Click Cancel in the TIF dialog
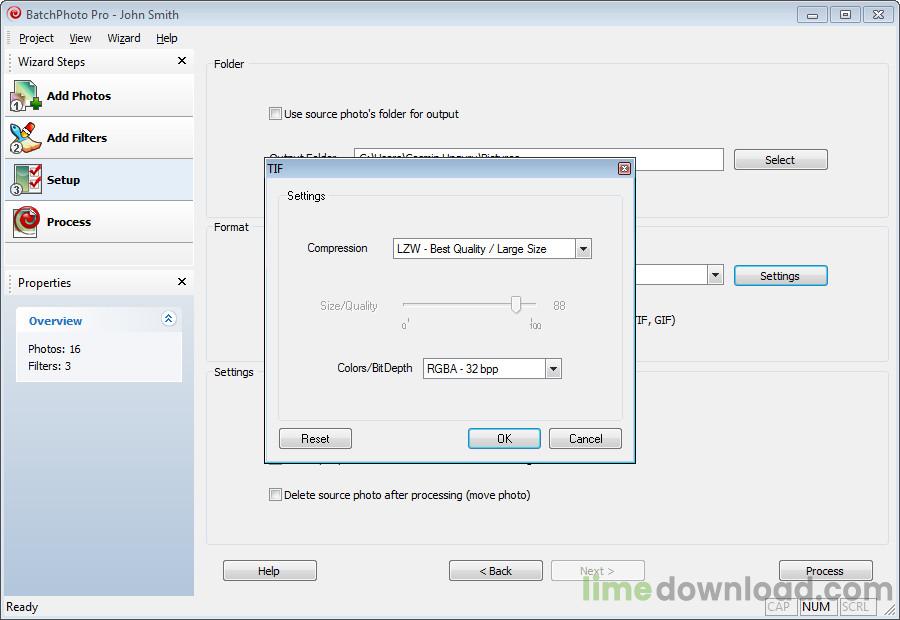The height and width of the screenshot is (620, 900). [585, 439]
